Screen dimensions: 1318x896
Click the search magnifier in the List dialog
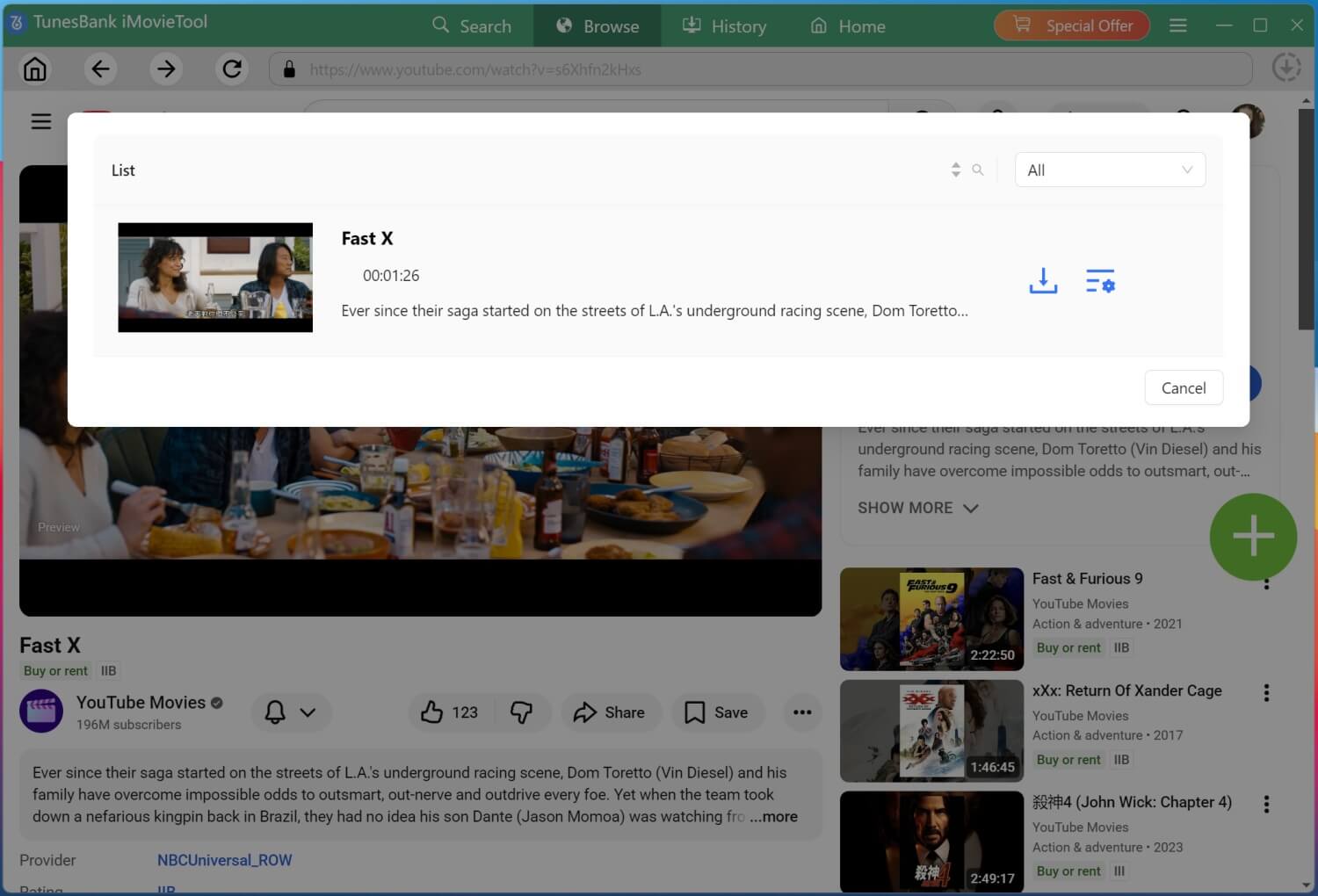click(978, 170)
